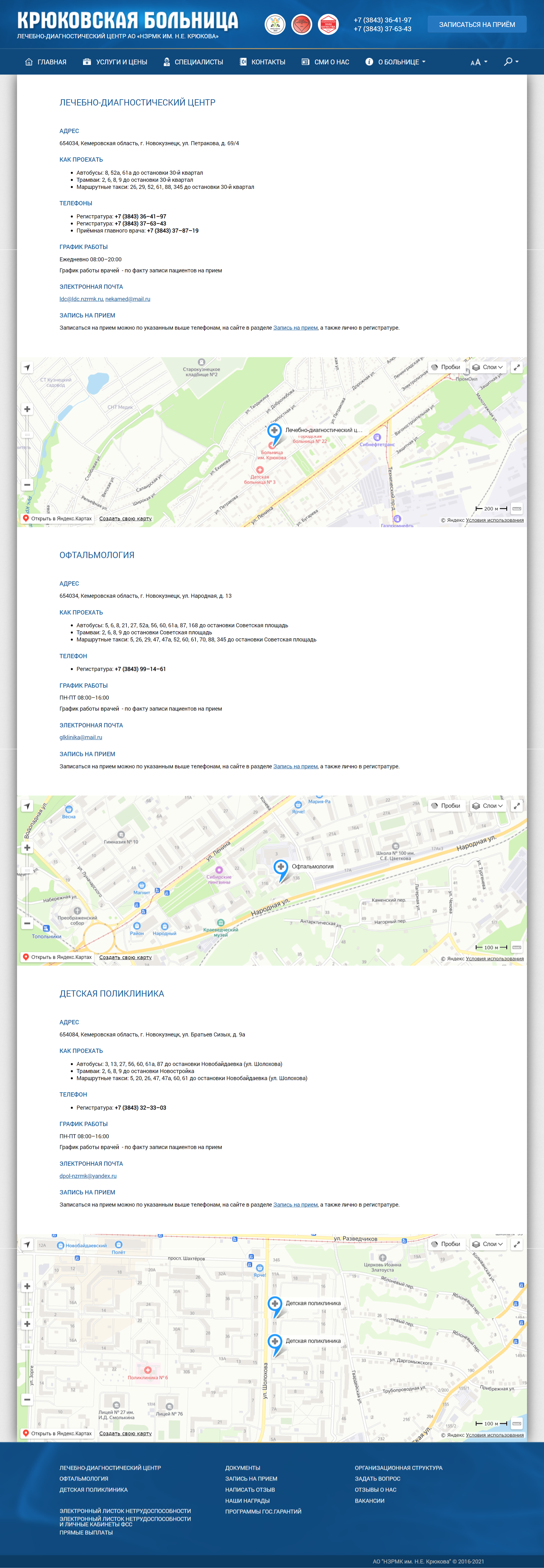Expand the Офтальмология map to fullscreen

pyautogui.click(x=517, y=806)
